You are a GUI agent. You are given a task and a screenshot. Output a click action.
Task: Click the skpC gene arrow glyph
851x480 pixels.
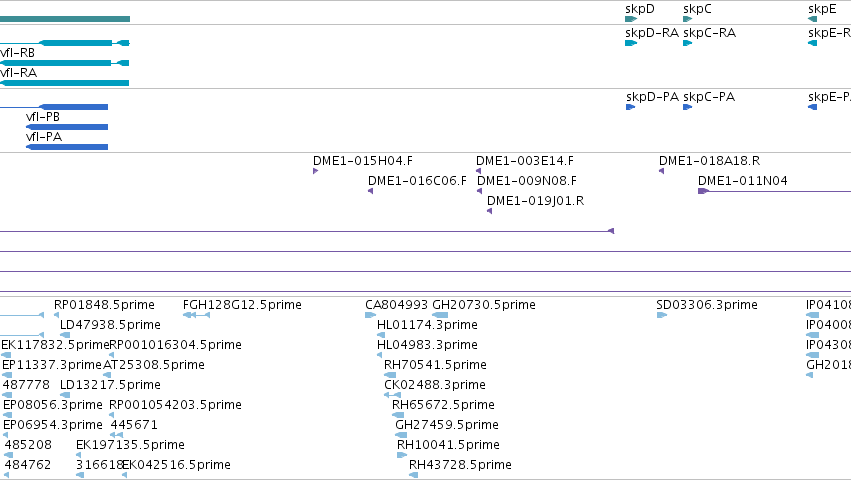[x=688, y=19]
